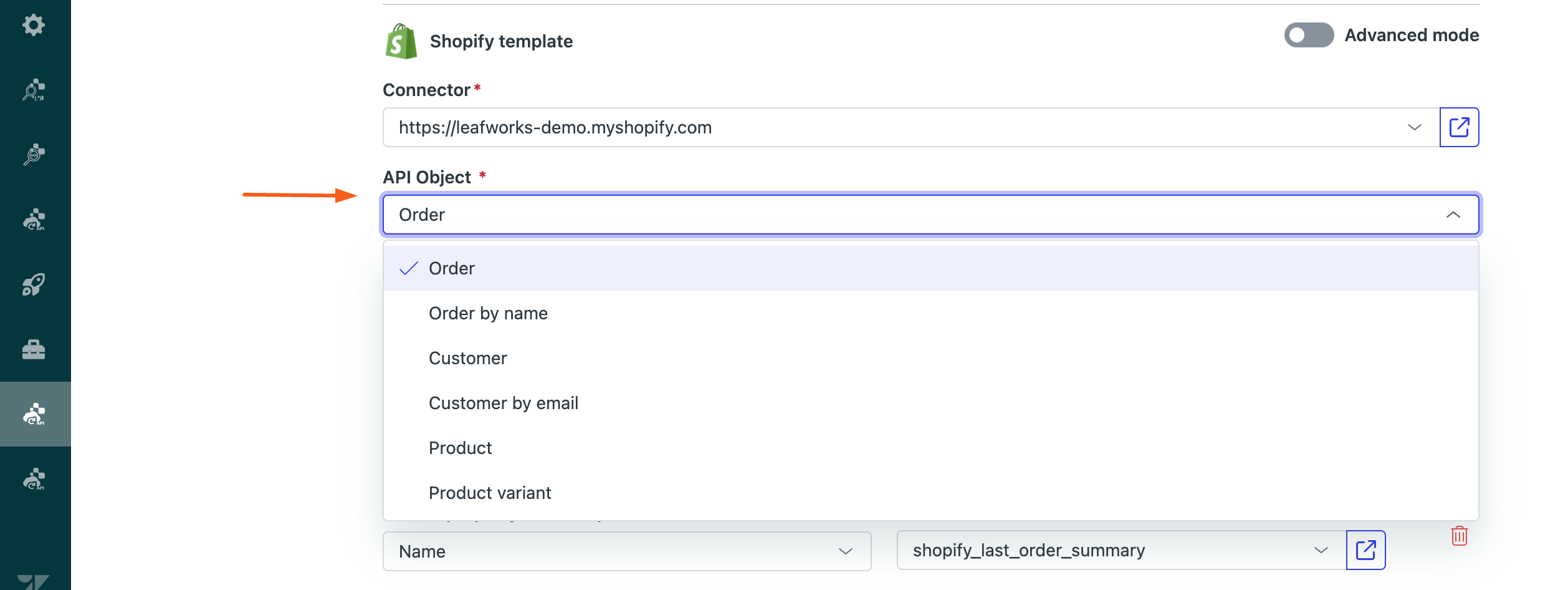Open the rocket app icon in sidebar
This screenshot has height=590, width=1568.
point(34,284)
